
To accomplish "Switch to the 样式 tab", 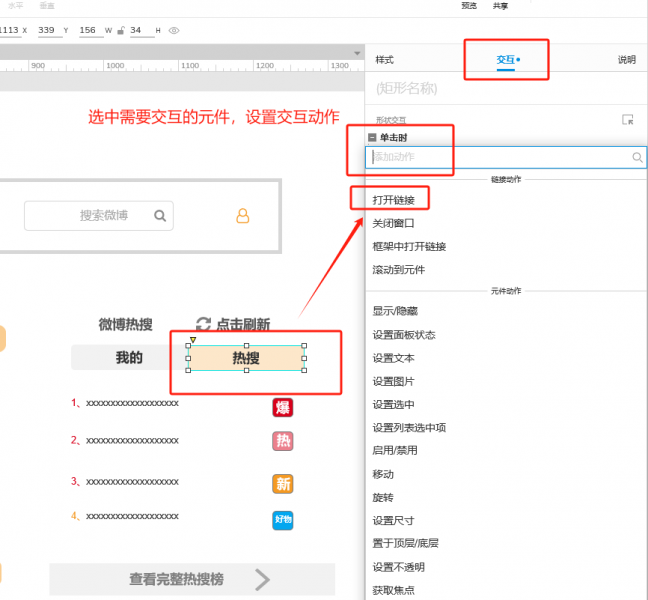I will tap(384, 60).
